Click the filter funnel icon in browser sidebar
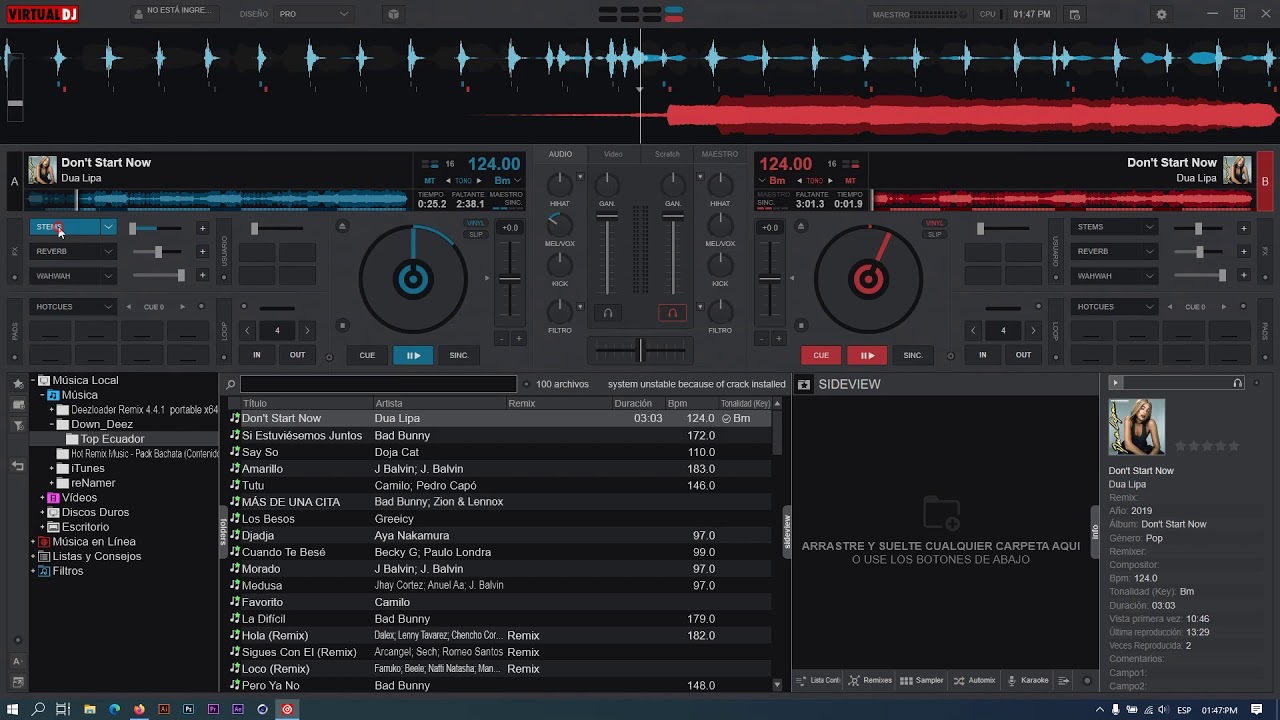Screen dimensions: 1280x720 [x=17, y=426]
